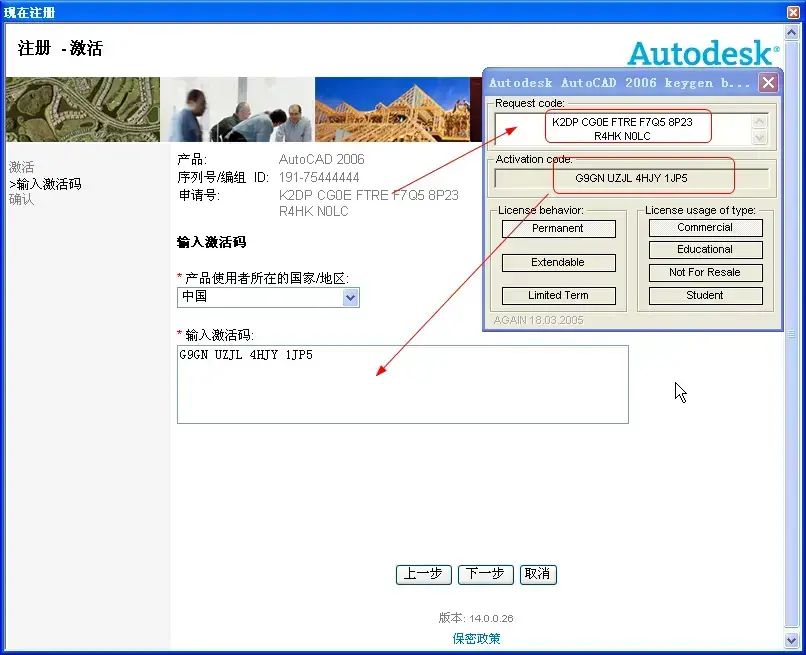Screen dimensions: 806x655
Task: Select 确认 step in left sidebar
Action: tap(22, 199)
